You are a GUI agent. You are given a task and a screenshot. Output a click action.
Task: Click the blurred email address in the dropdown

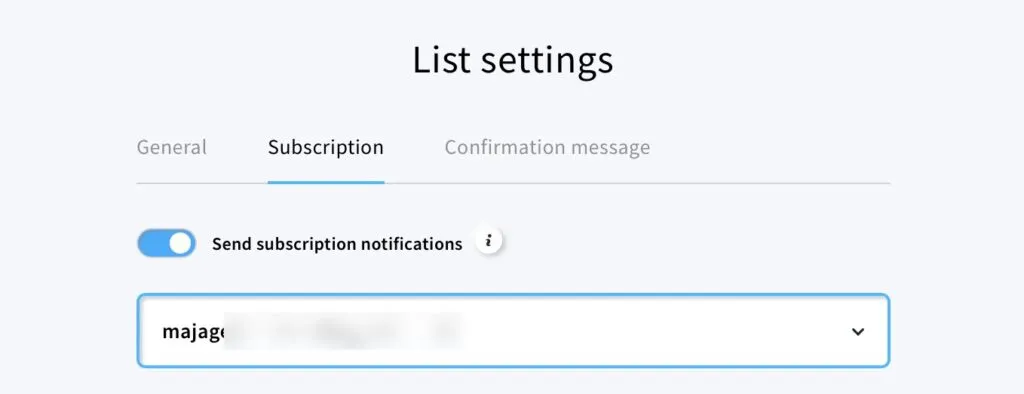(343, 331)
